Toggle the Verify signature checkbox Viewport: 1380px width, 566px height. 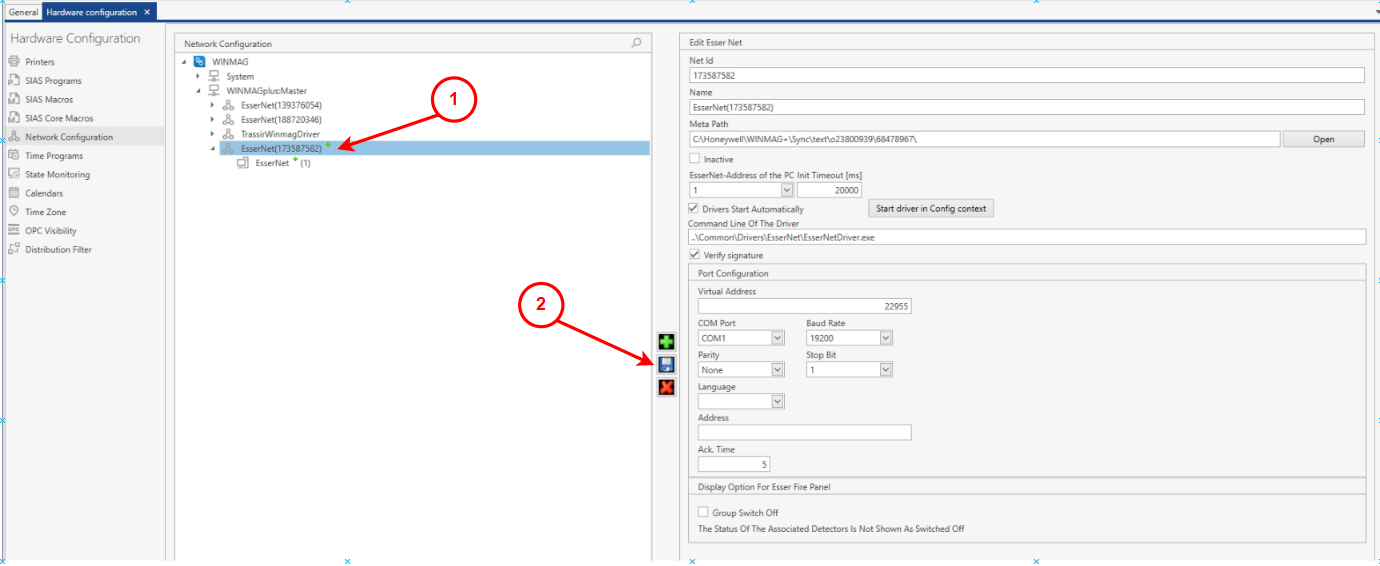(x=695, y=255)
